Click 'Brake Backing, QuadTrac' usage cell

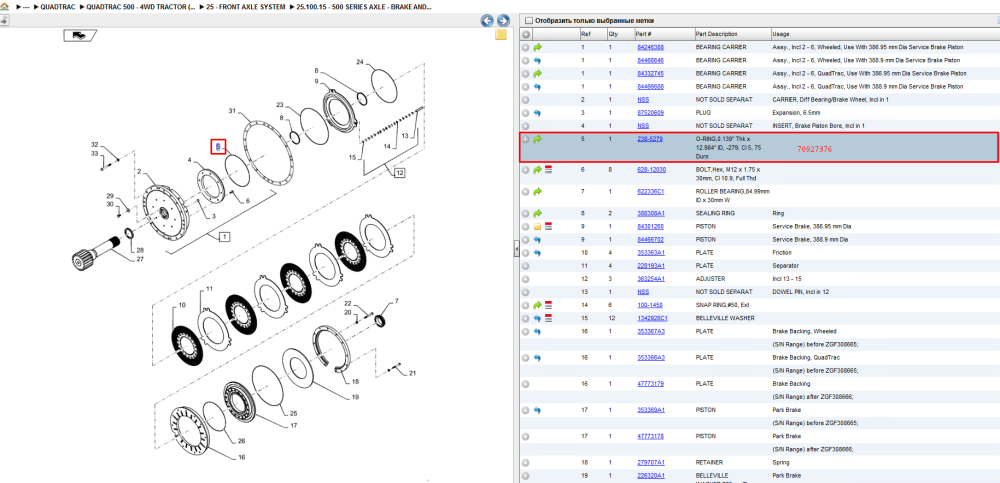point(802,358)
